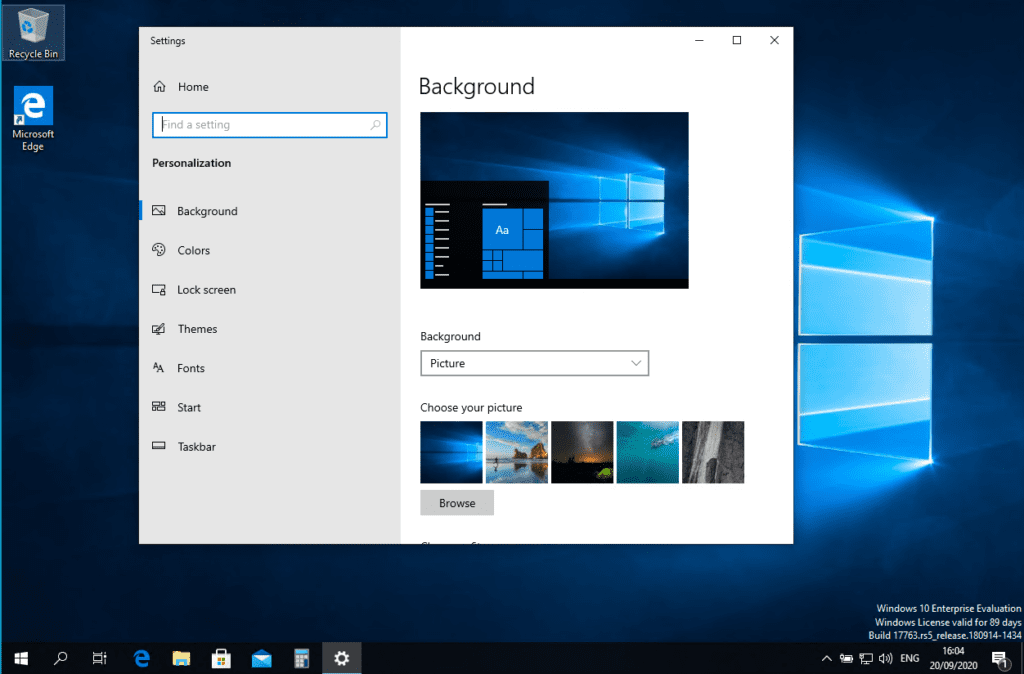
Task: Open the Colors settings page
Action: tap(270, 250)
